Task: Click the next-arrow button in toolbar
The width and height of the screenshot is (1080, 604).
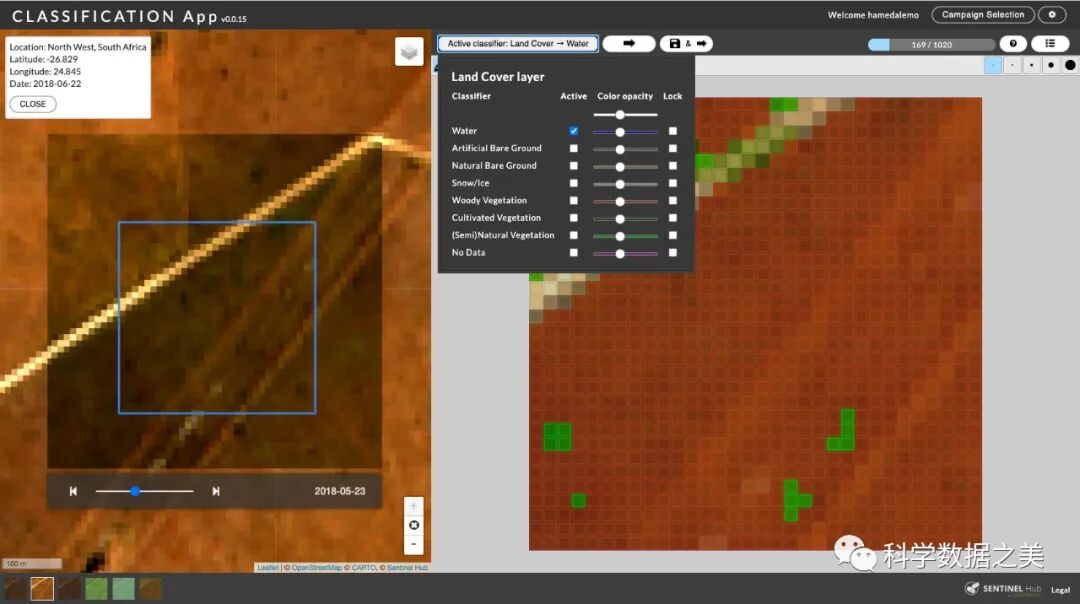Action: (x=628, y=44)
